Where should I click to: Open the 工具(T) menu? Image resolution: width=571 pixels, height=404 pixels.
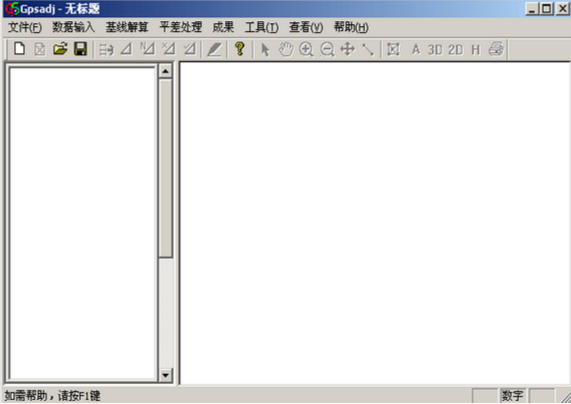point(261,27)
